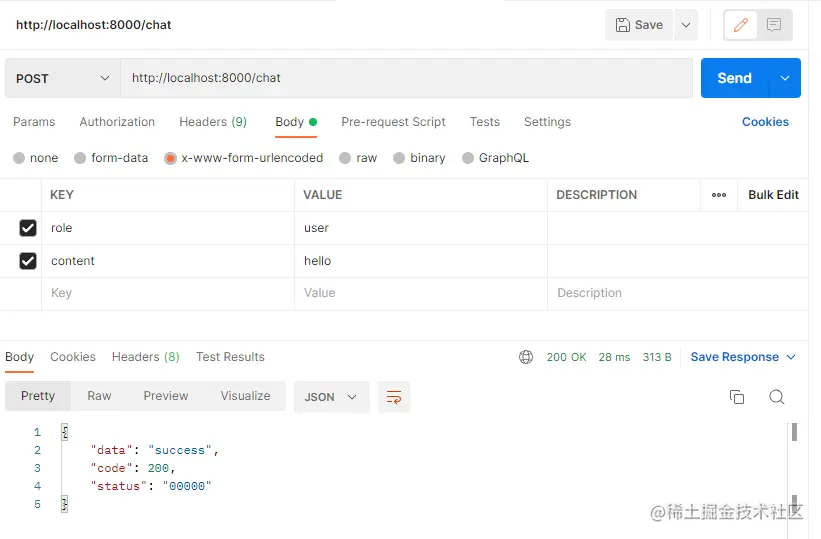Viewport: 821px width, 539px height.
Task: Open the Save options dropdown arrow
Action: coord(685,25)
